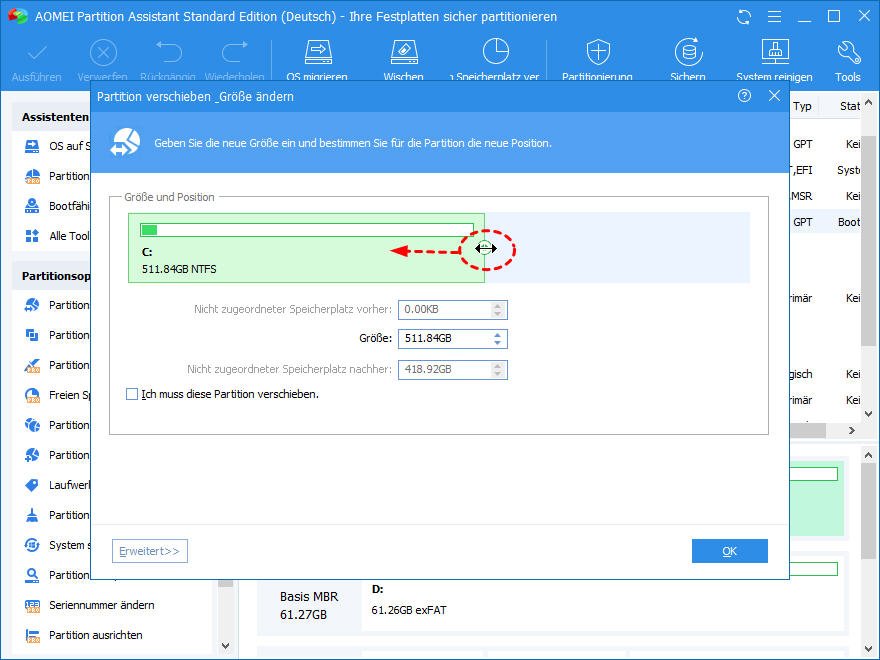Open the Tools wrench icon
Screen dimensions: 880x660
pyautogui.click(x=848, y=53)
